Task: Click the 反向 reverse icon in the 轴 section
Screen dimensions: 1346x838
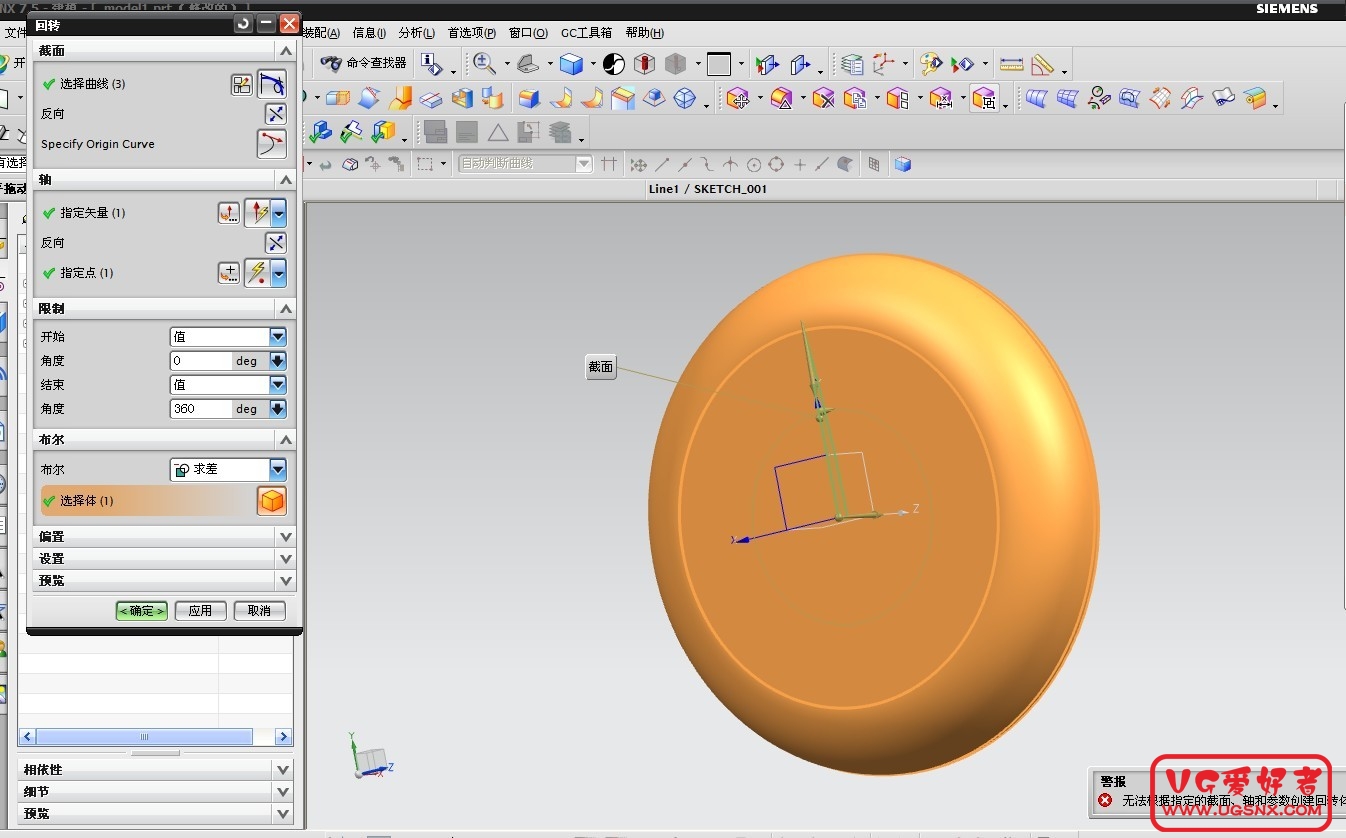Action: [x=275, y=243]
